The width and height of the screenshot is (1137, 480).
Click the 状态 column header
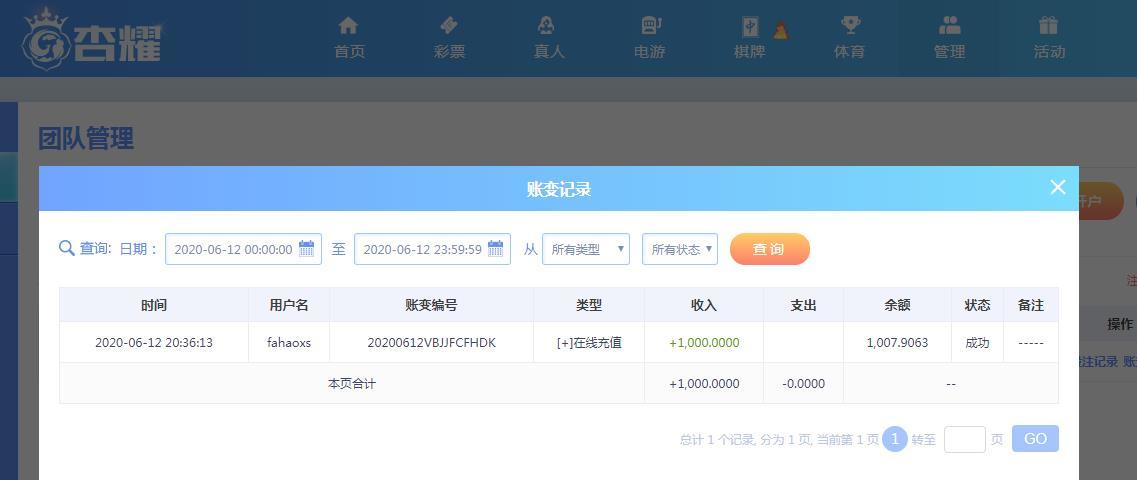(x=977, y=305)
